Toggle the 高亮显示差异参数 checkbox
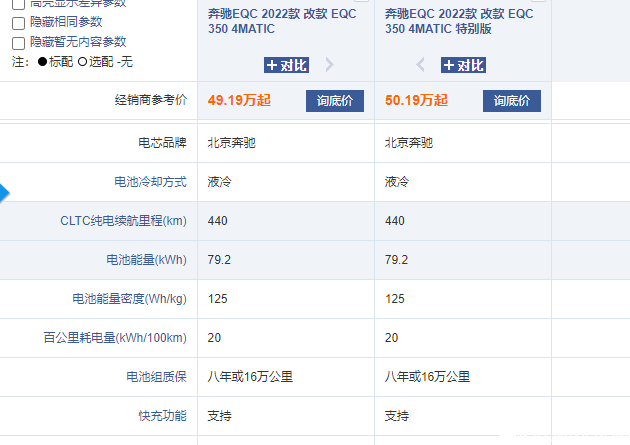The image size is (630, 445). [18, 4]
